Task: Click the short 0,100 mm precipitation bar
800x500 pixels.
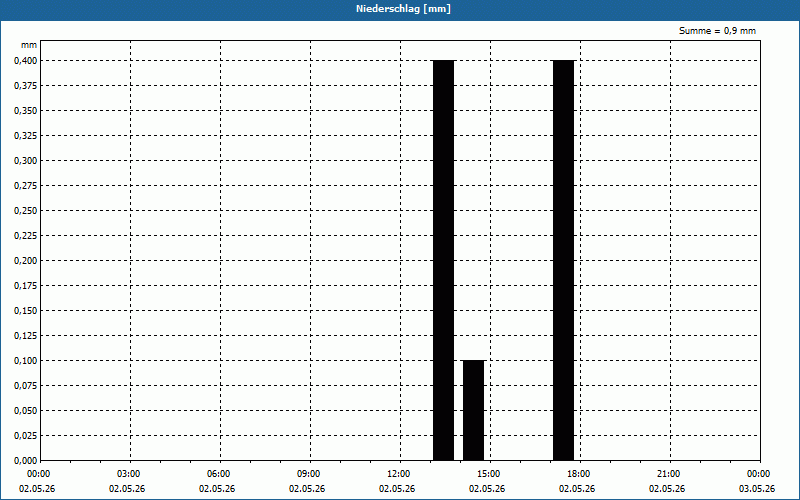Action: click(x=473, y=410)
